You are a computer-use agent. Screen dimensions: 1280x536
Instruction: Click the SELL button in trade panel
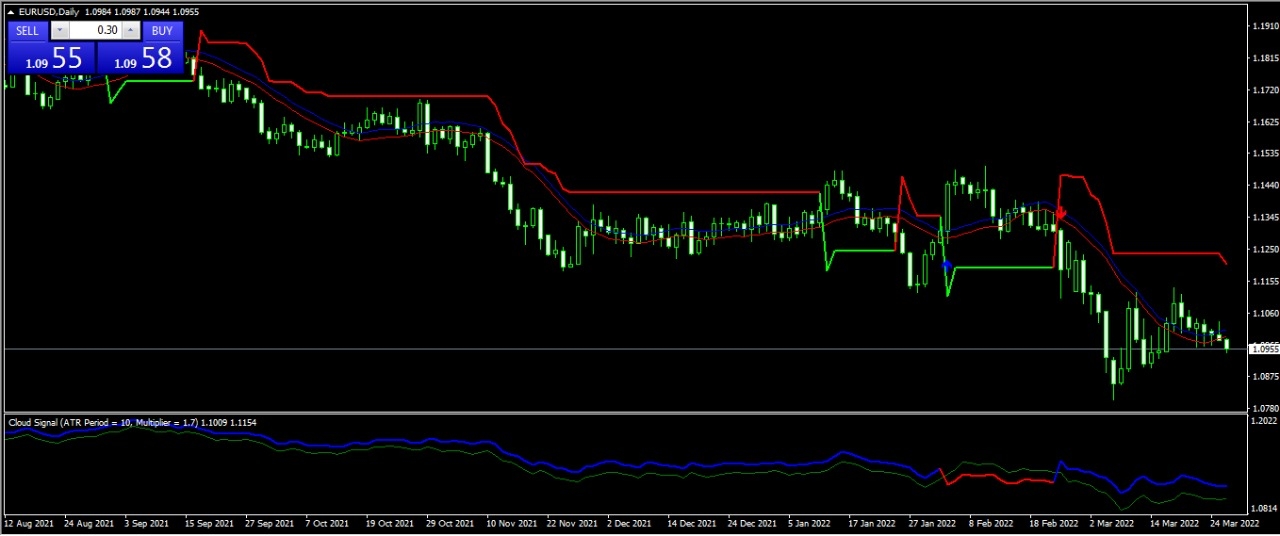[28, 31]
